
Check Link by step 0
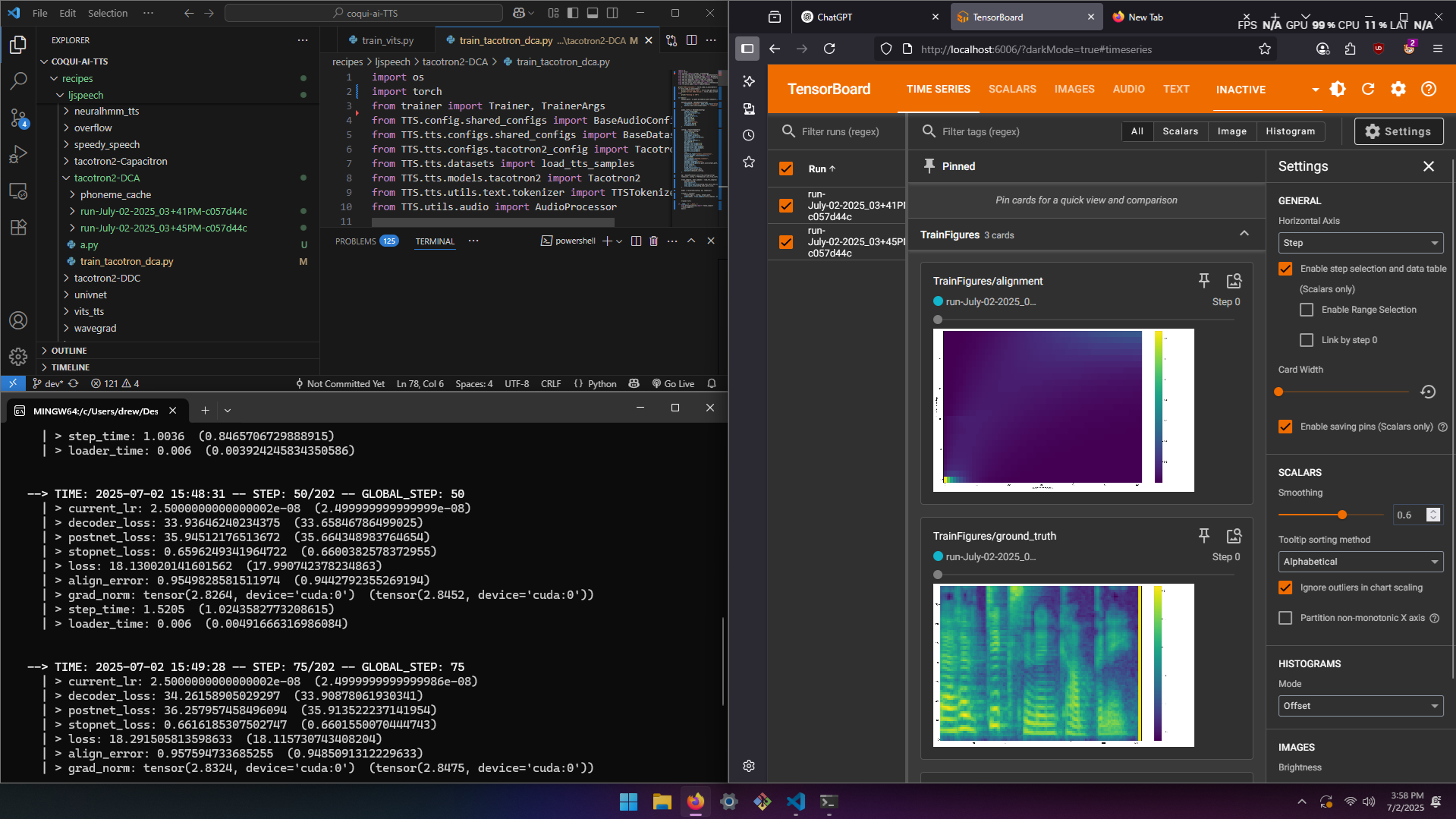pos(1307,340)
